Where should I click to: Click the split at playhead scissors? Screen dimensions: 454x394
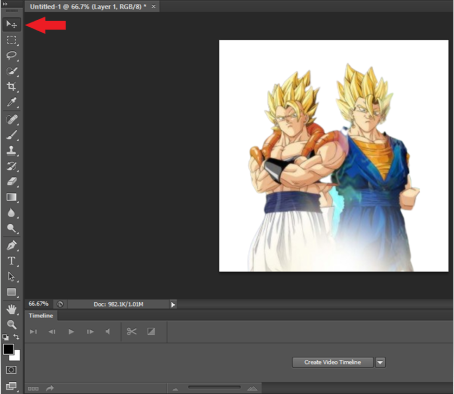(132, 331)
